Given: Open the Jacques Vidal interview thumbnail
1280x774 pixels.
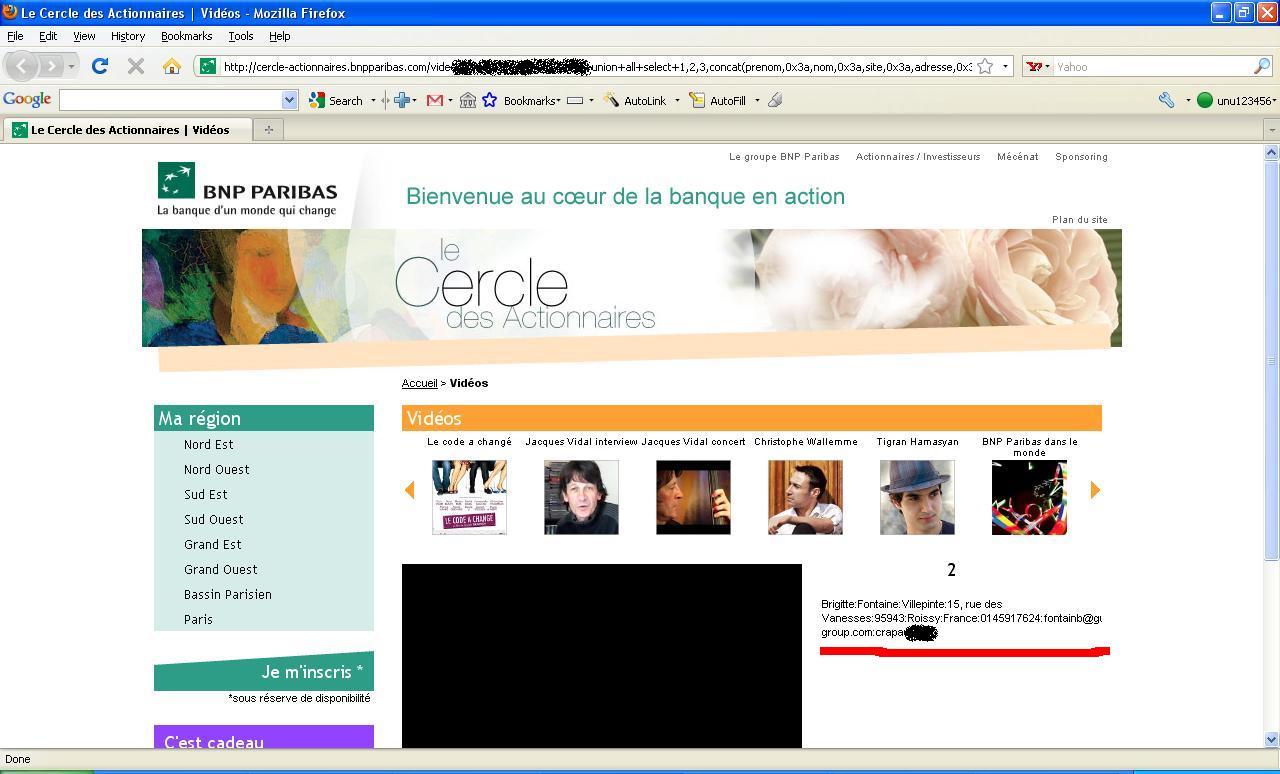Looking at the screenshot, I should pos(581,497).
